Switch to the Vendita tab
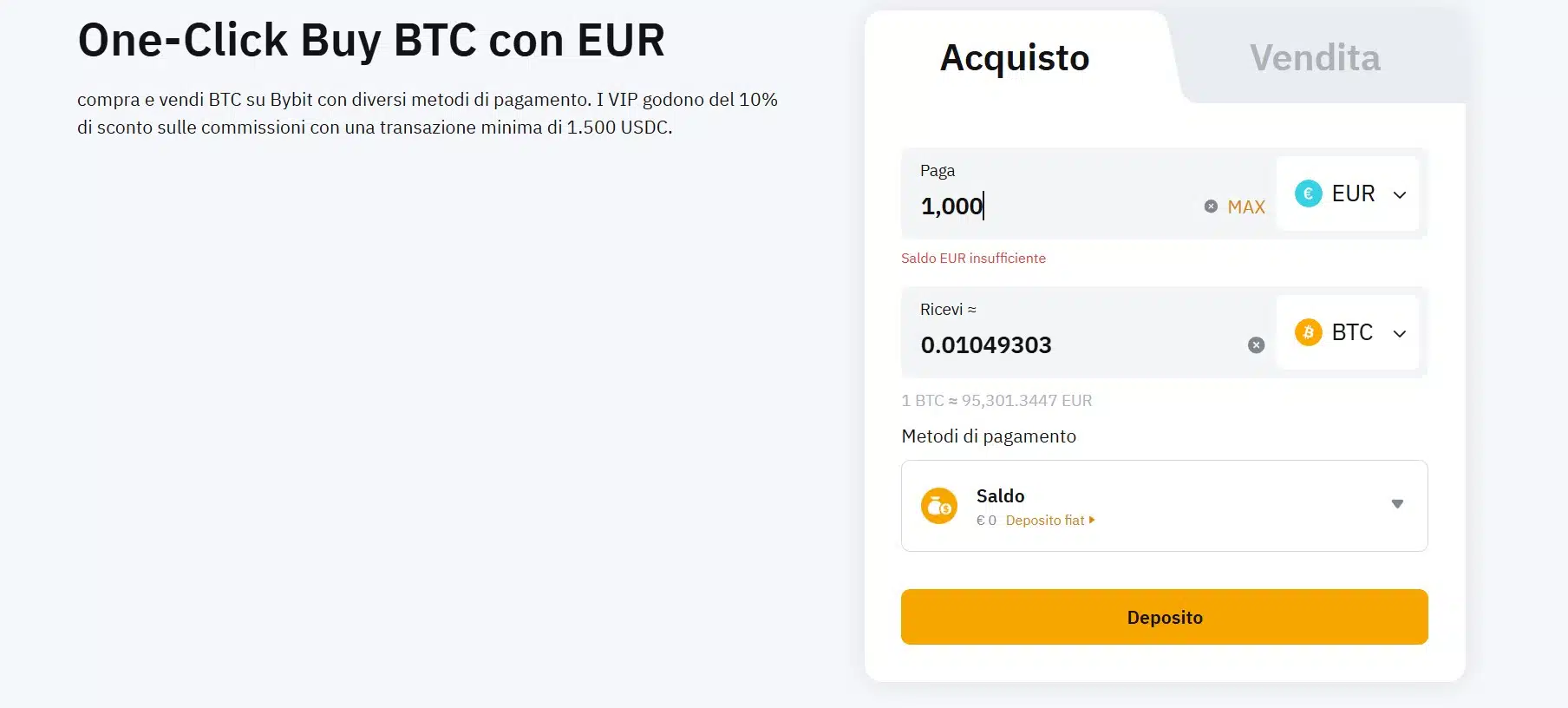The image size is (1568, 708). [x=1314, y=57]
